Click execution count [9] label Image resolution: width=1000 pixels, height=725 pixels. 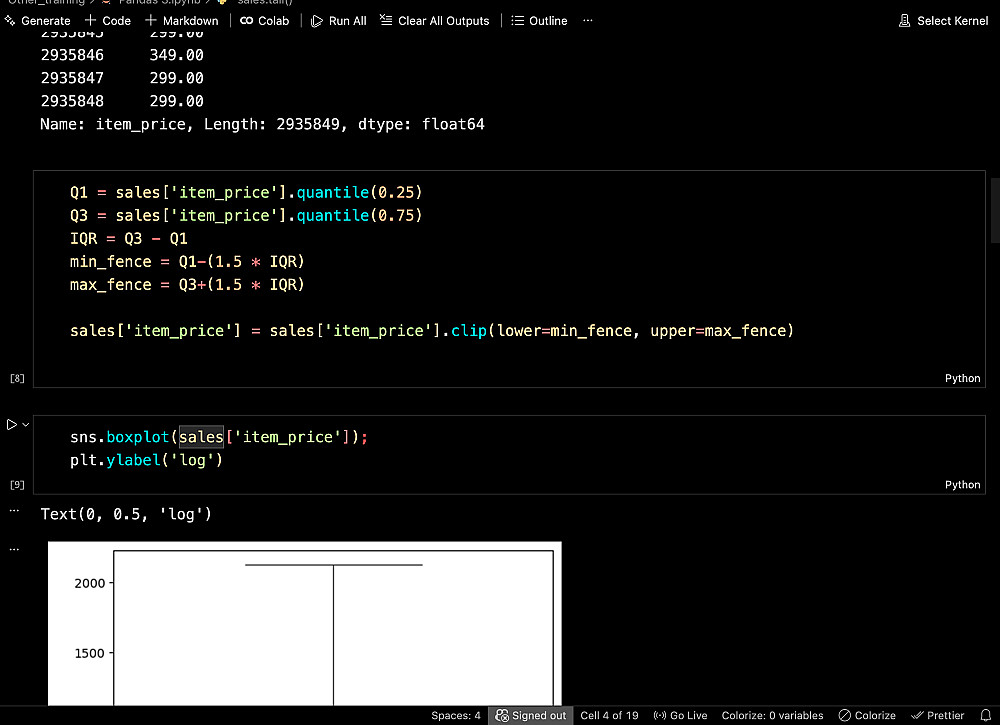point(17,485)
